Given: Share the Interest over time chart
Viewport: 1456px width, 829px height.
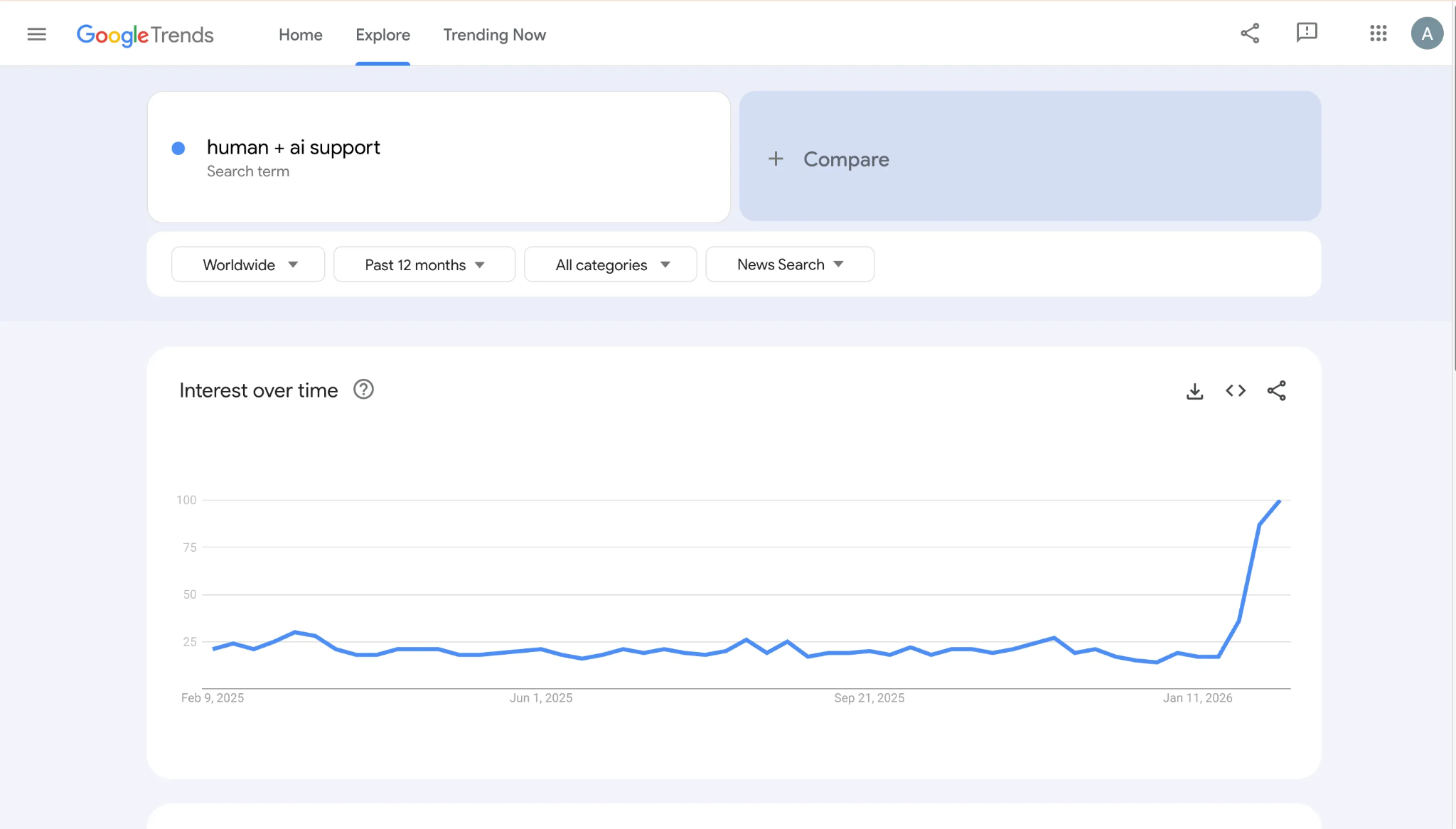Looking at the screenshot, I should click(1278, 390).
